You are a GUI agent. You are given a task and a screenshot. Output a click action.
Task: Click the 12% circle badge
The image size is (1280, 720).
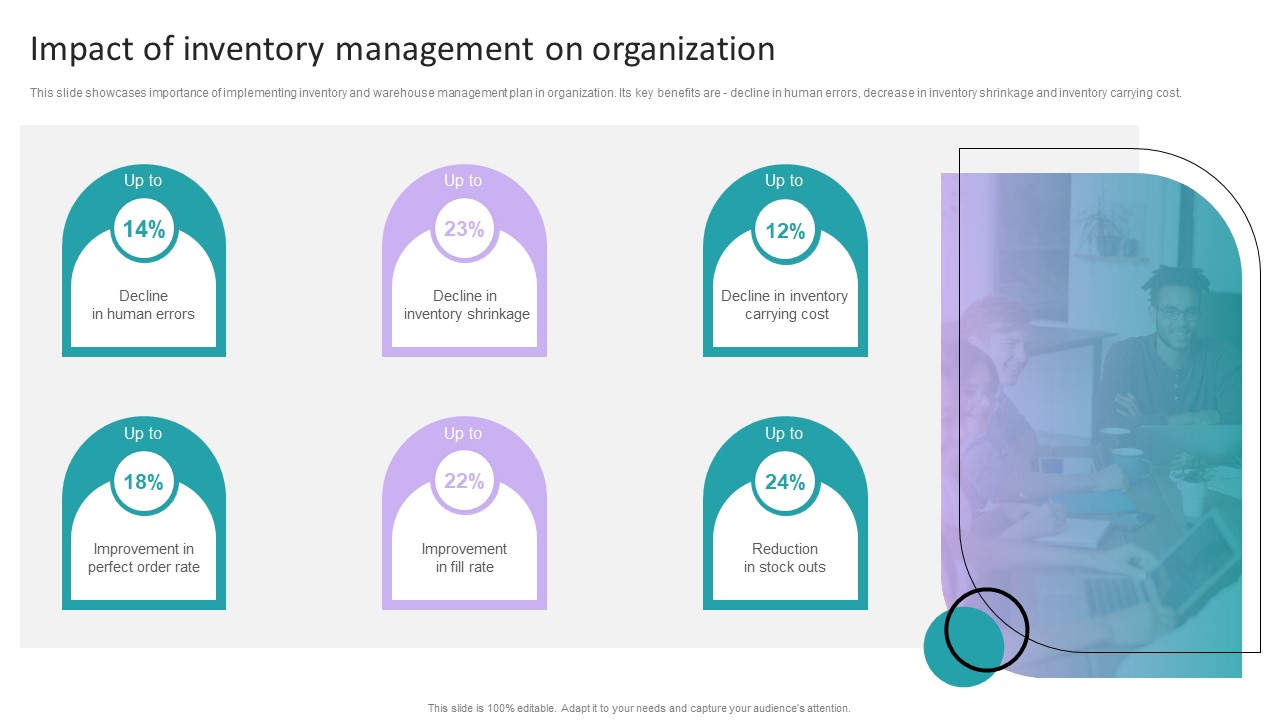pos(785,231)
